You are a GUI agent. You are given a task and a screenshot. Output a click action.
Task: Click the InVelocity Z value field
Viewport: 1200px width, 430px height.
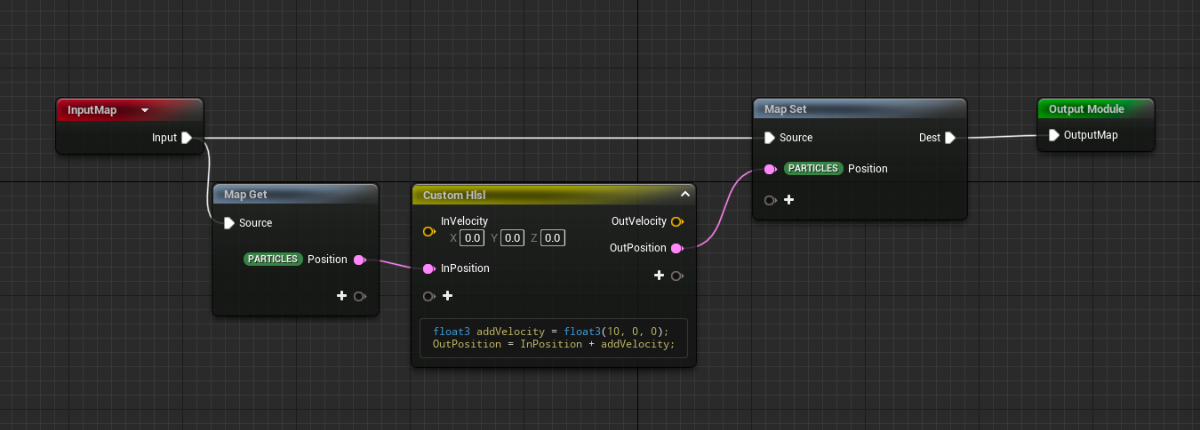tap(553, 238)
